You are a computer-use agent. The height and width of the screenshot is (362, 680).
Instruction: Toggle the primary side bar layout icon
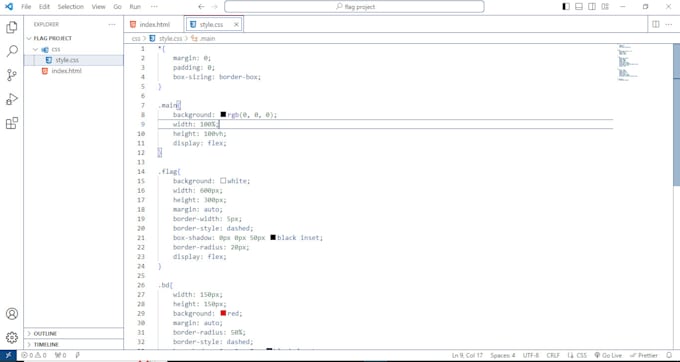coord(566,7)
